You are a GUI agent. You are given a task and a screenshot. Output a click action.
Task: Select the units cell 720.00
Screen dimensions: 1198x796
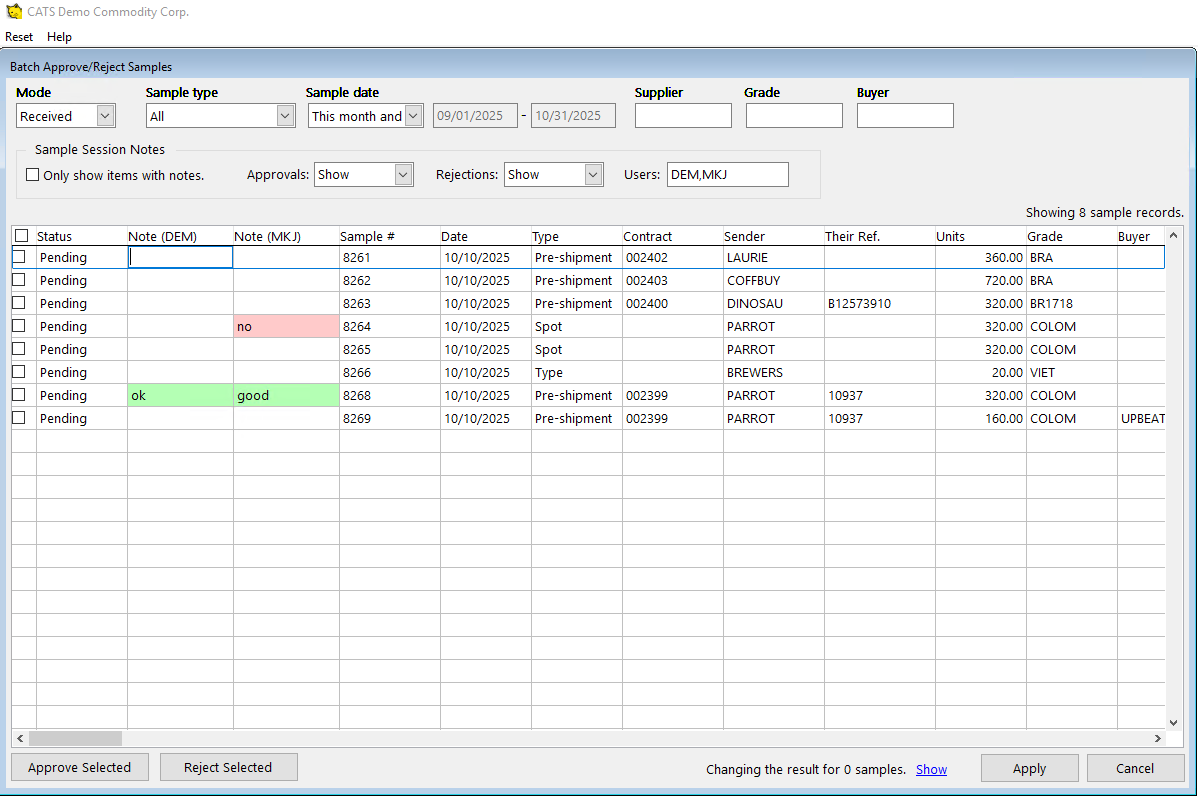[980, 280]
